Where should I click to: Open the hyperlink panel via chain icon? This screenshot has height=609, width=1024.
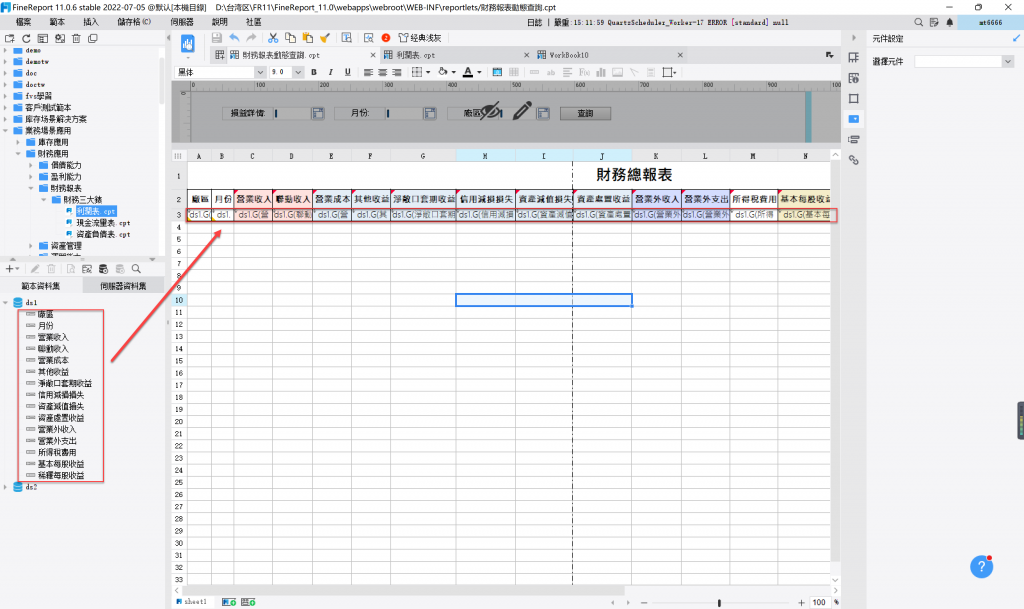854,160
